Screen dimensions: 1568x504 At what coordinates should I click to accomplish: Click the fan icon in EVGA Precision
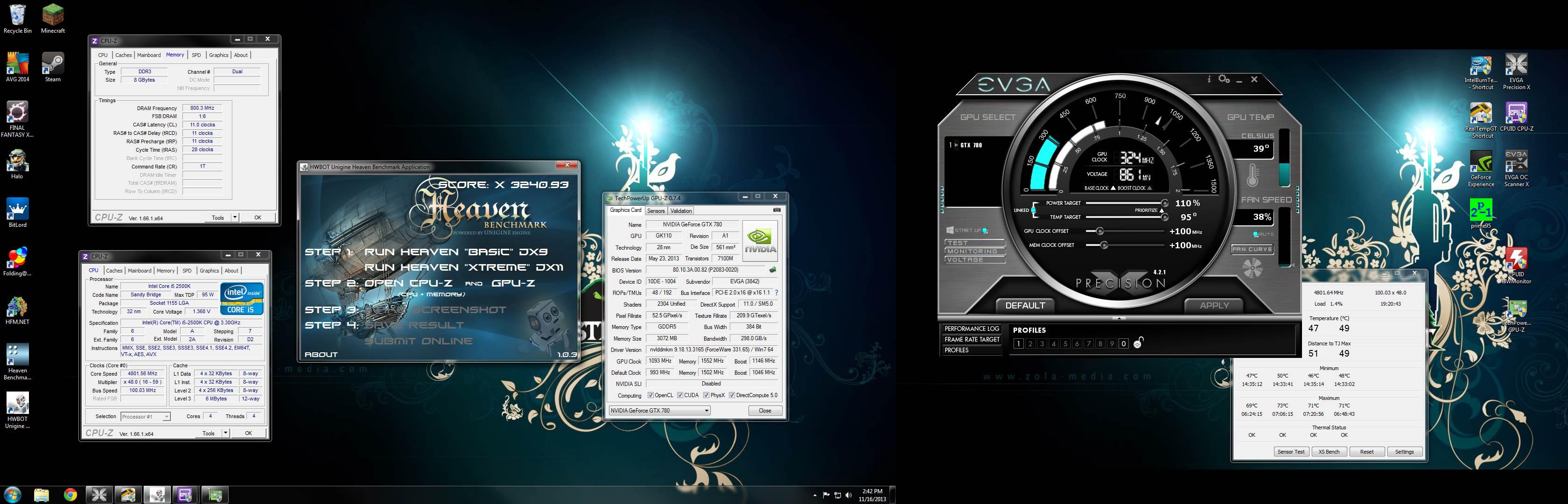[x=1252, y=268]
